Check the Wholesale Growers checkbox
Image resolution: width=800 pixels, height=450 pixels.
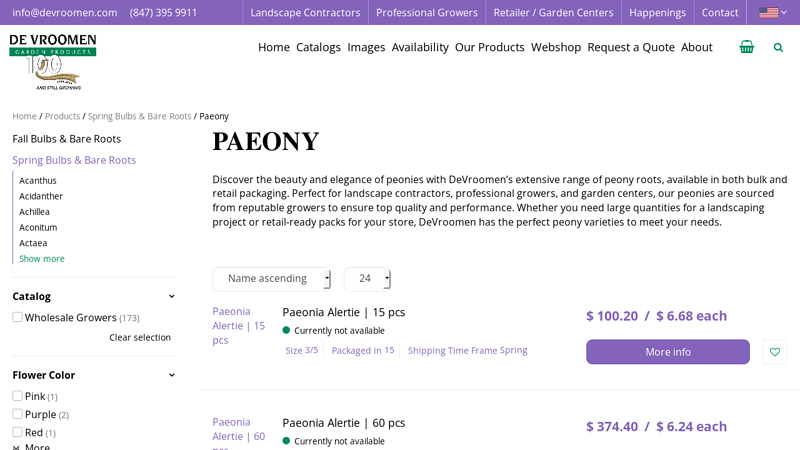click(x=18, y=317)
